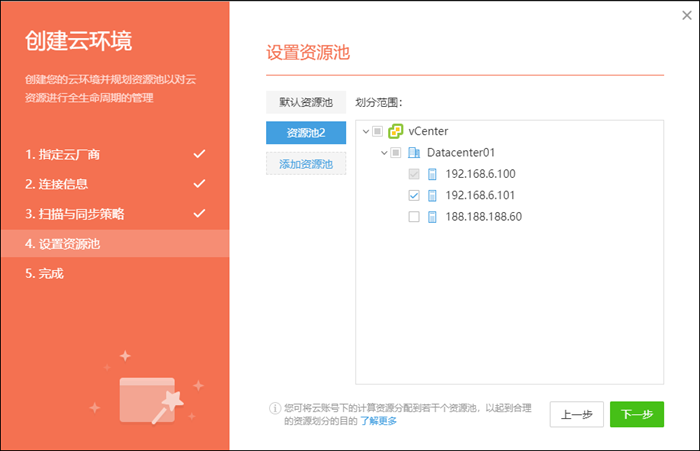Viewport: 700px width, 451px height.
Task: Select the 默认资源池 tab
Action: point(305,102)
